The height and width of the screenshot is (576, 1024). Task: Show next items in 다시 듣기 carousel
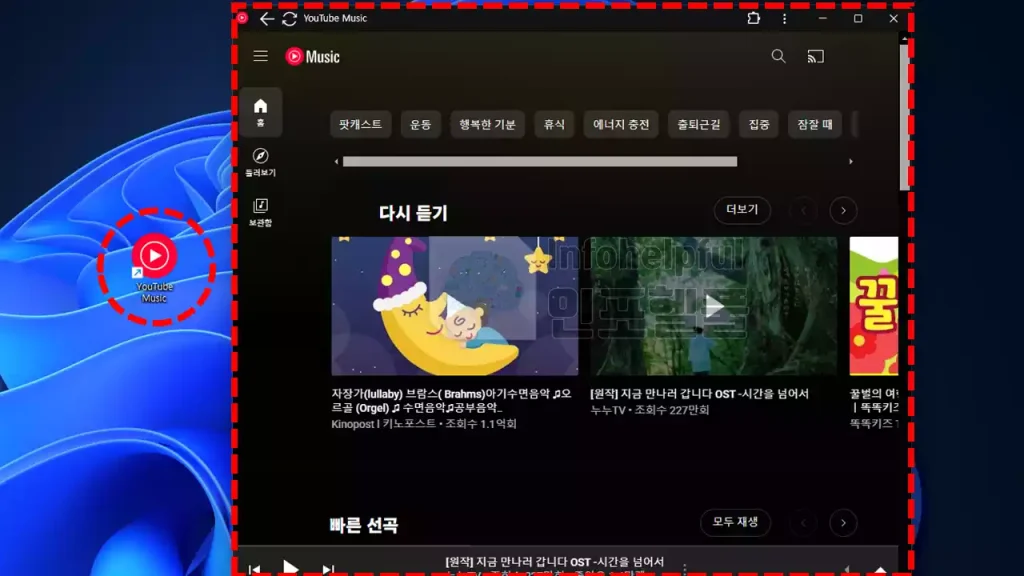[843, 210]
